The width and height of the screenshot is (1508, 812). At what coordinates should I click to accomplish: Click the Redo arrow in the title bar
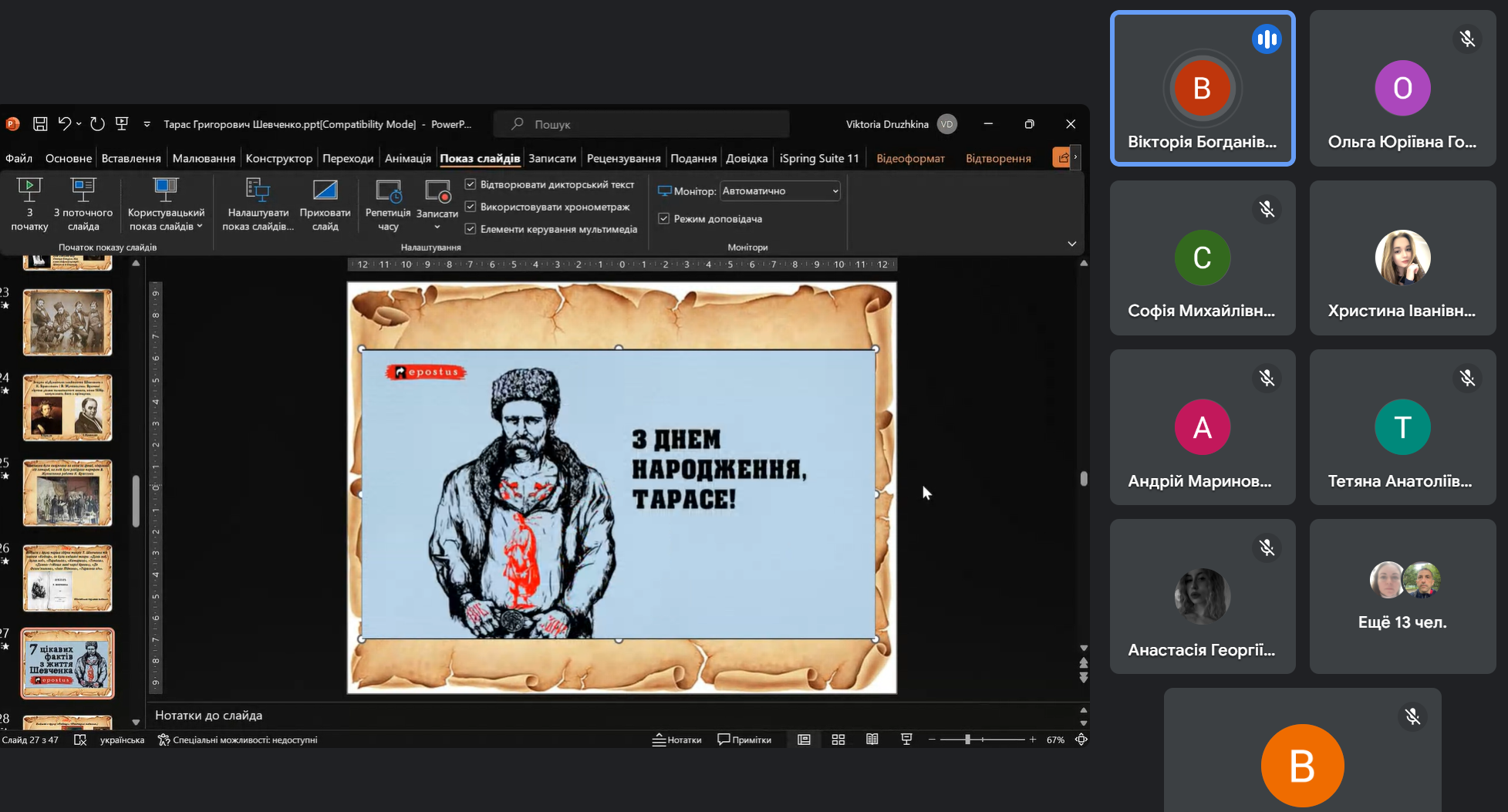(97, 124)
